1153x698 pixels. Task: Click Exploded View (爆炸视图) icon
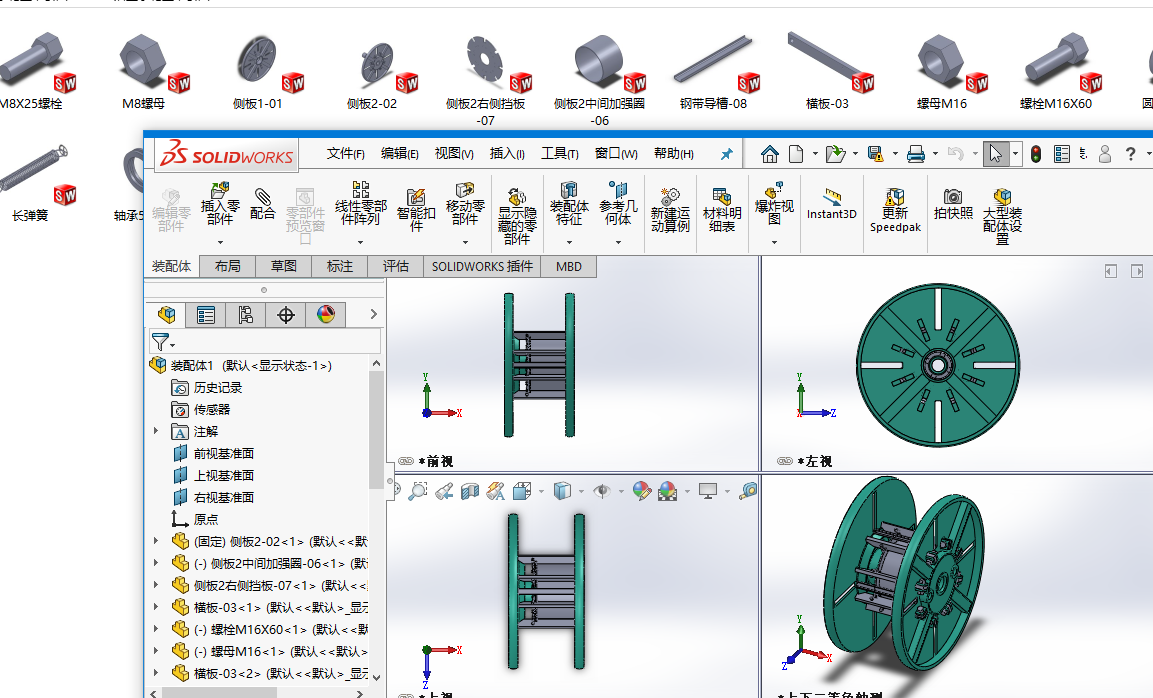[774, 190]
